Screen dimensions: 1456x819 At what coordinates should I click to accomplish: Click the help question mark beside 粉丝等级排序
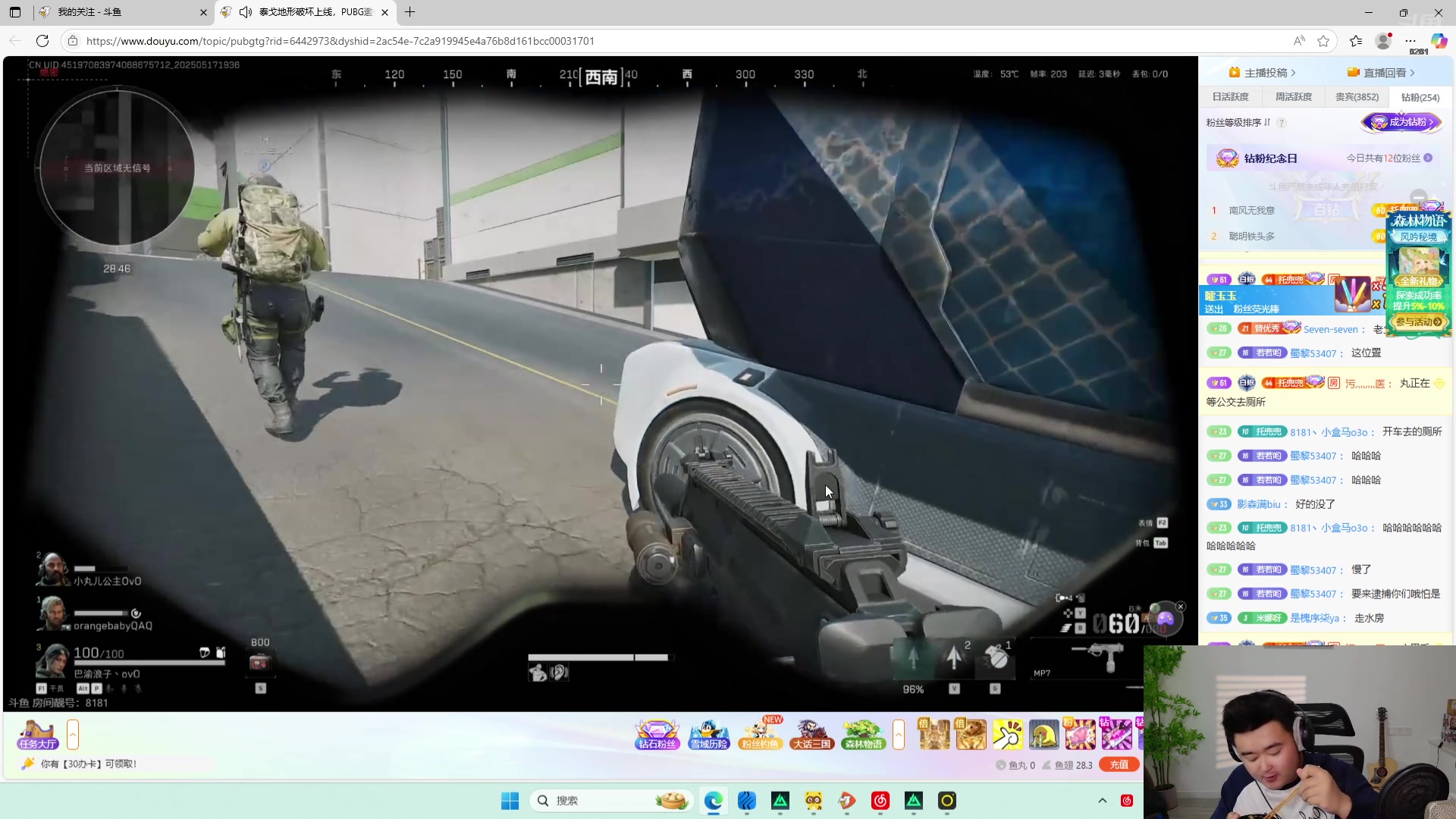(x=1282, y=123)
